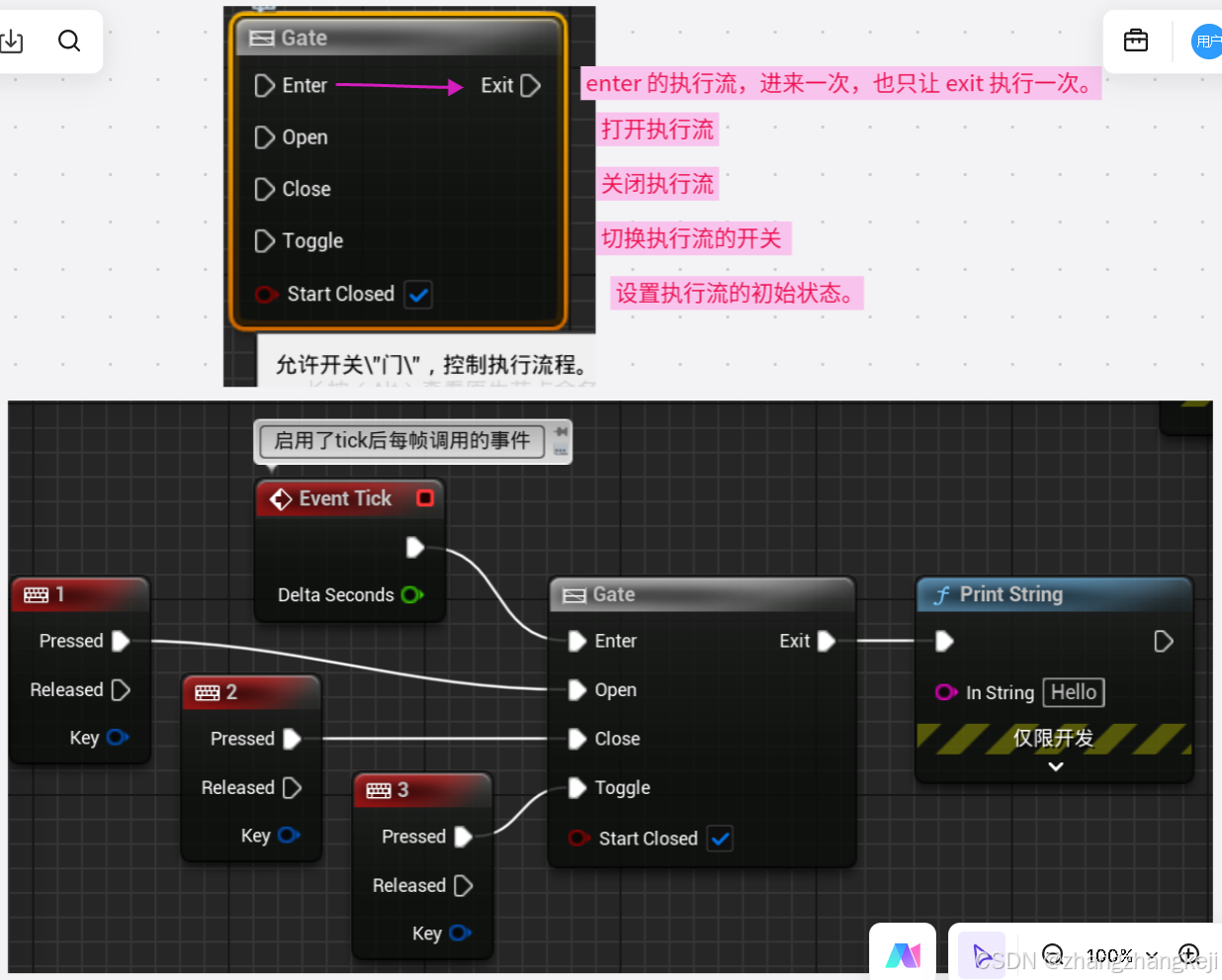1222x980 pixels.
Task: Click the Exit pin on top Gate node
Action: 530,86
